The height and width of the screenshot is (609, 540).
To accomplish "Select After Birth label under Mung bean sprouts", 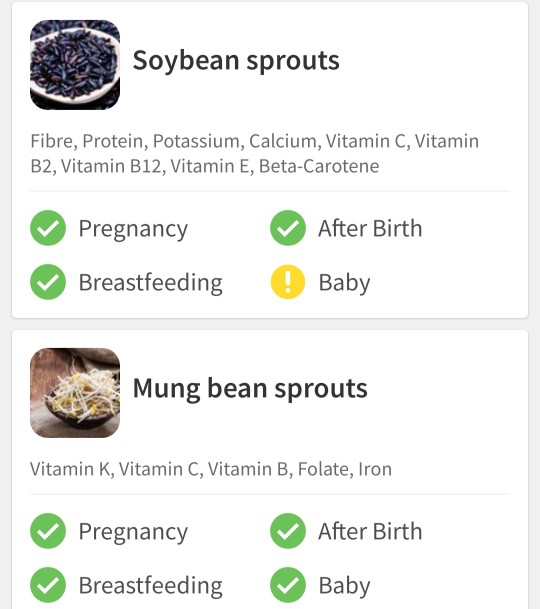I will pyautogui.click(x=370, y=531).
